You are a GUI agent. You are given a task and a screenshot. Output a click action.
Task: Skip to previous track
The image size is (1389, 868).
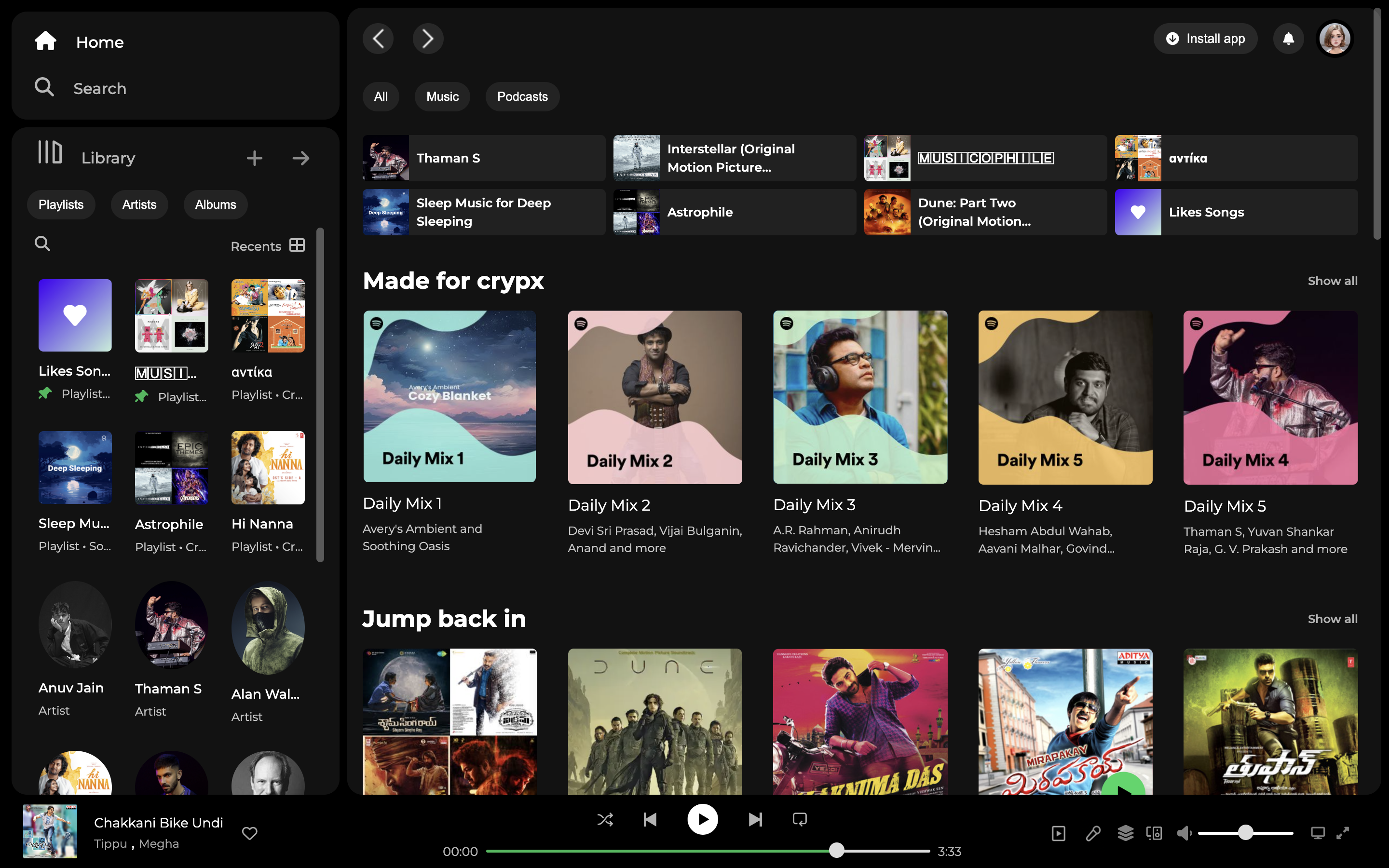[x=650, y=819]
